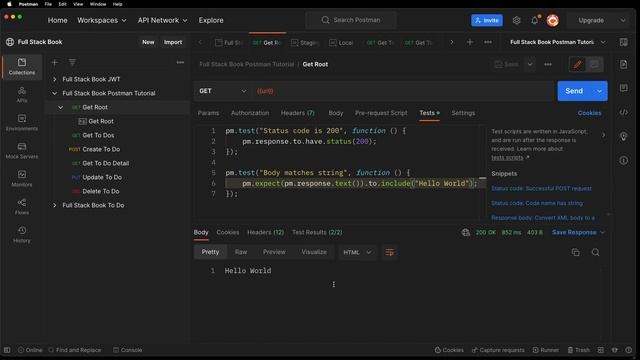This screenshot has width=640, height=360.
Task: Collapse the snippets panel with chevron
Action: 603,135
